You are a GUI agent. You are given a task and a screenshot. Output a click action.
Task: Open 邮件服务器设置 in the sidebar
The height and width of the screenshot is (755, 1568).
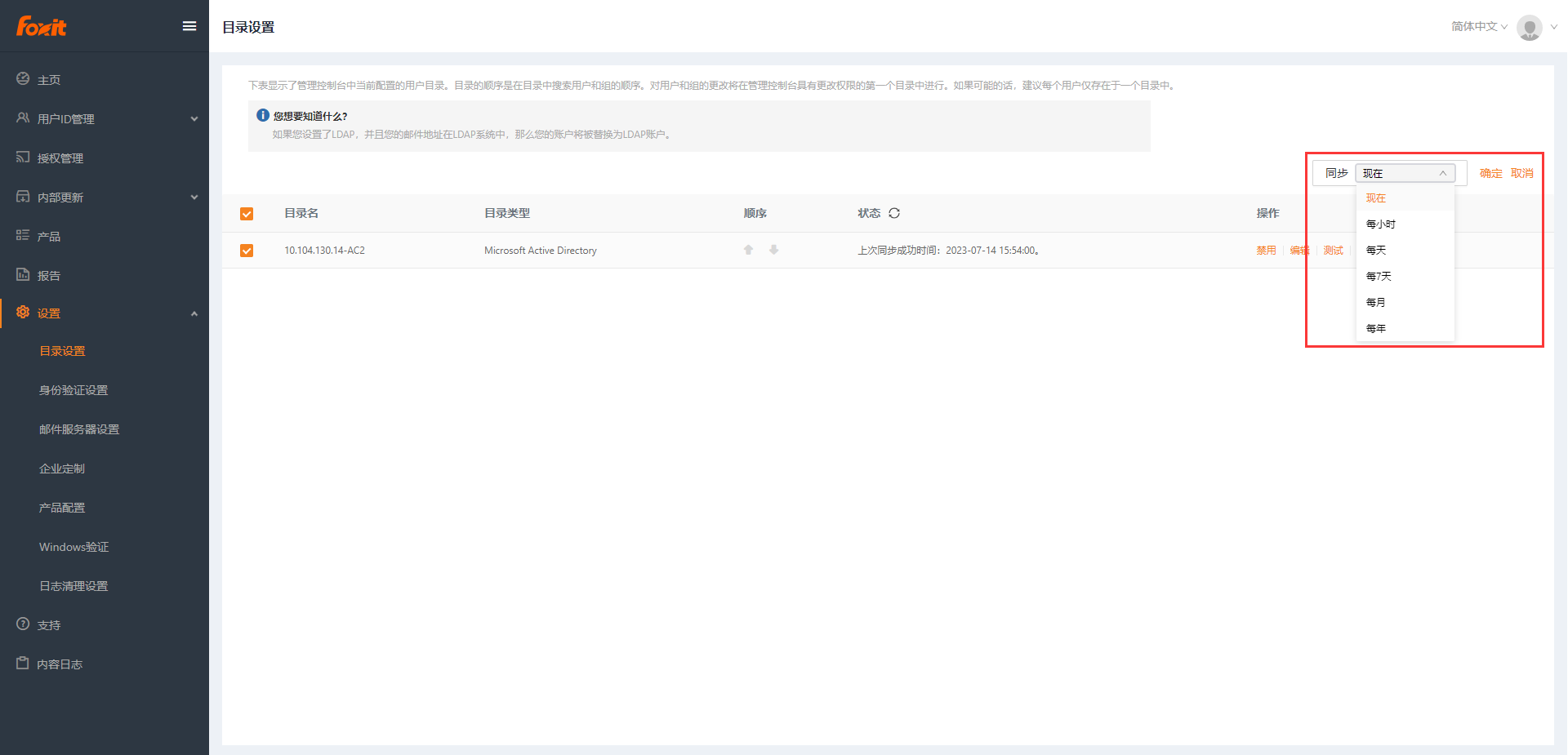[79, 429]
